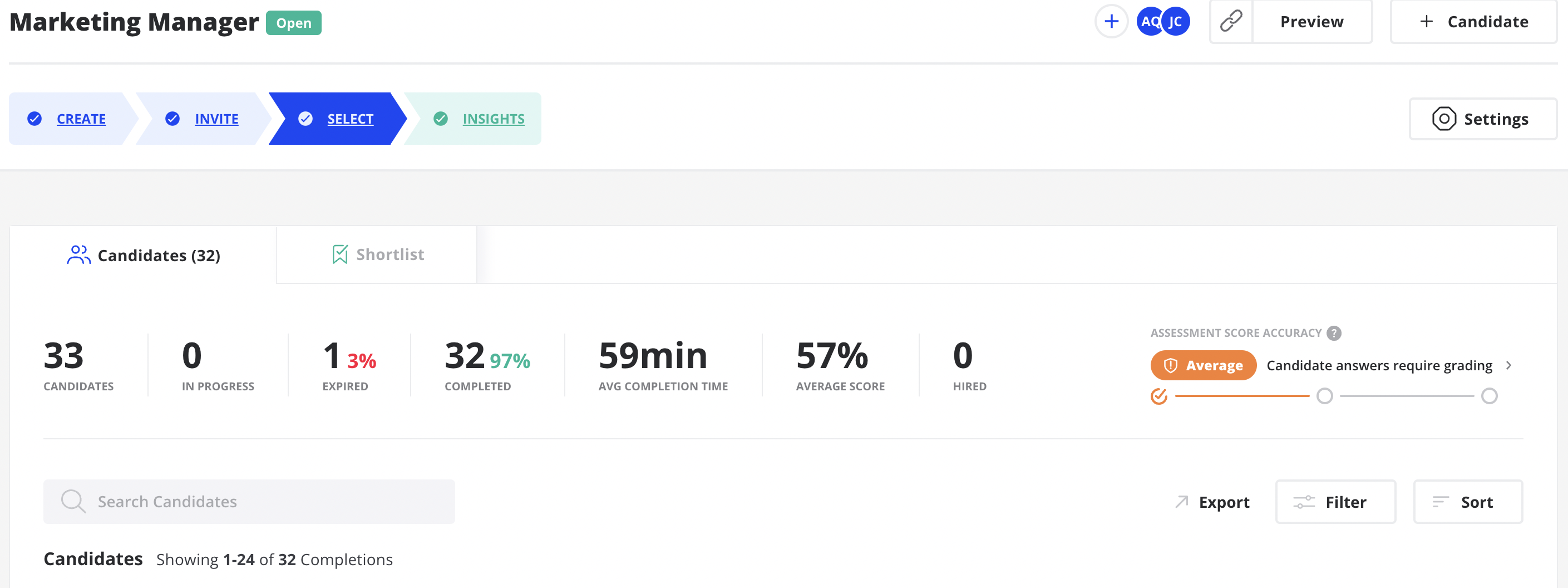Copy assessment link via chain icon

(1231, 21)
